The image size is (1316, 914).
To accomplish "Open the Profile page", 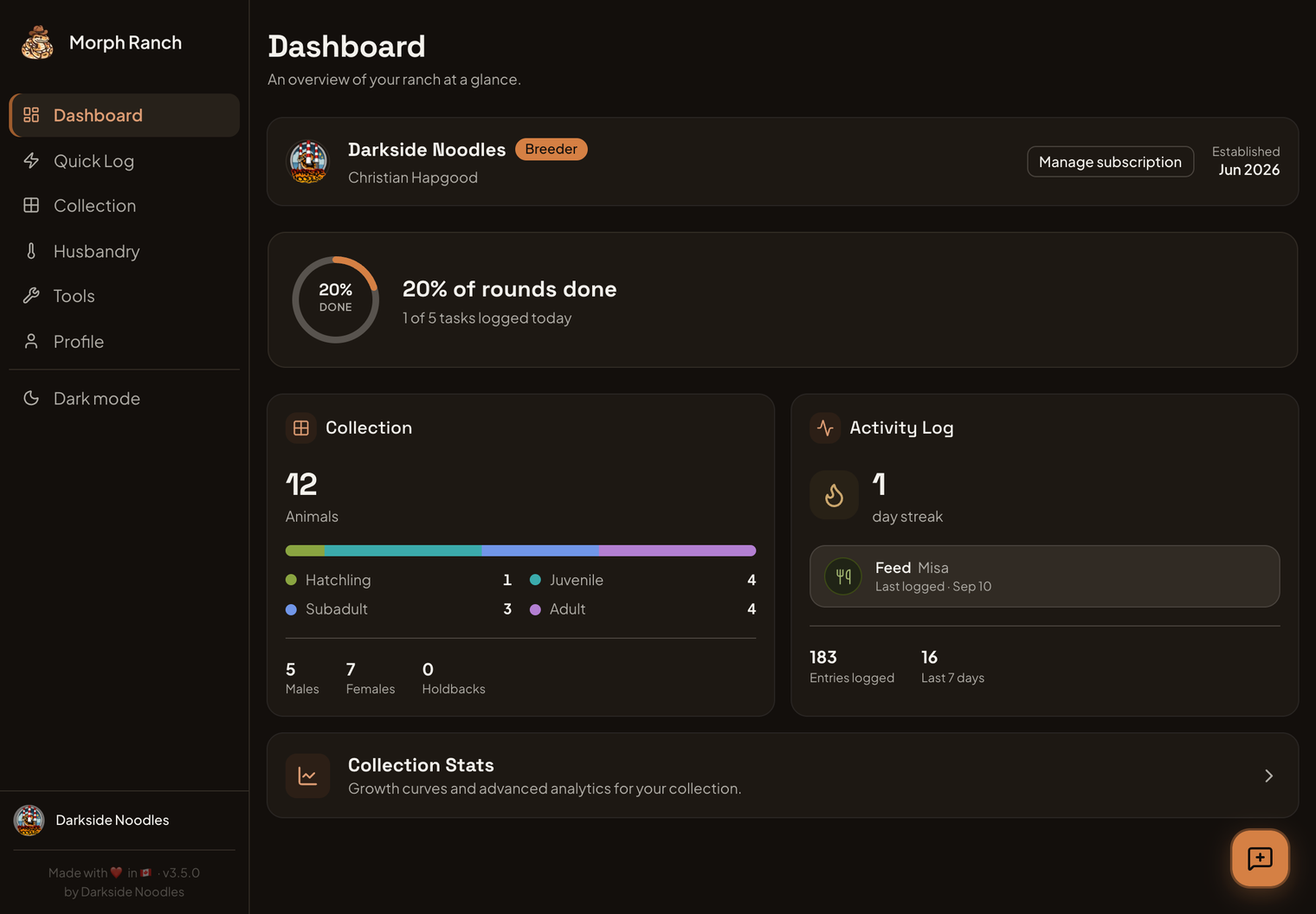I will pos(124,341).
